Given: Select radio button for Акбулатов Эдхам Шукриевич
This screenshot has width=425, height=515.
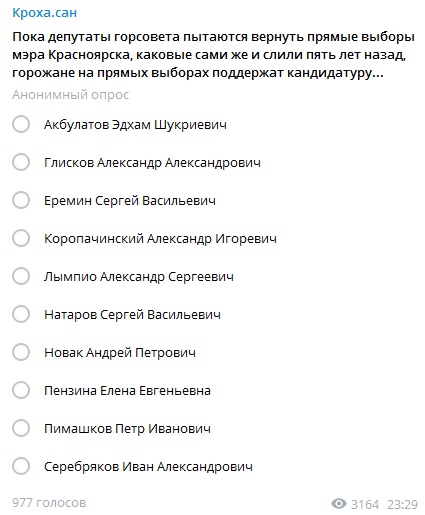Looking at the screenshot, I should point(21,124).
